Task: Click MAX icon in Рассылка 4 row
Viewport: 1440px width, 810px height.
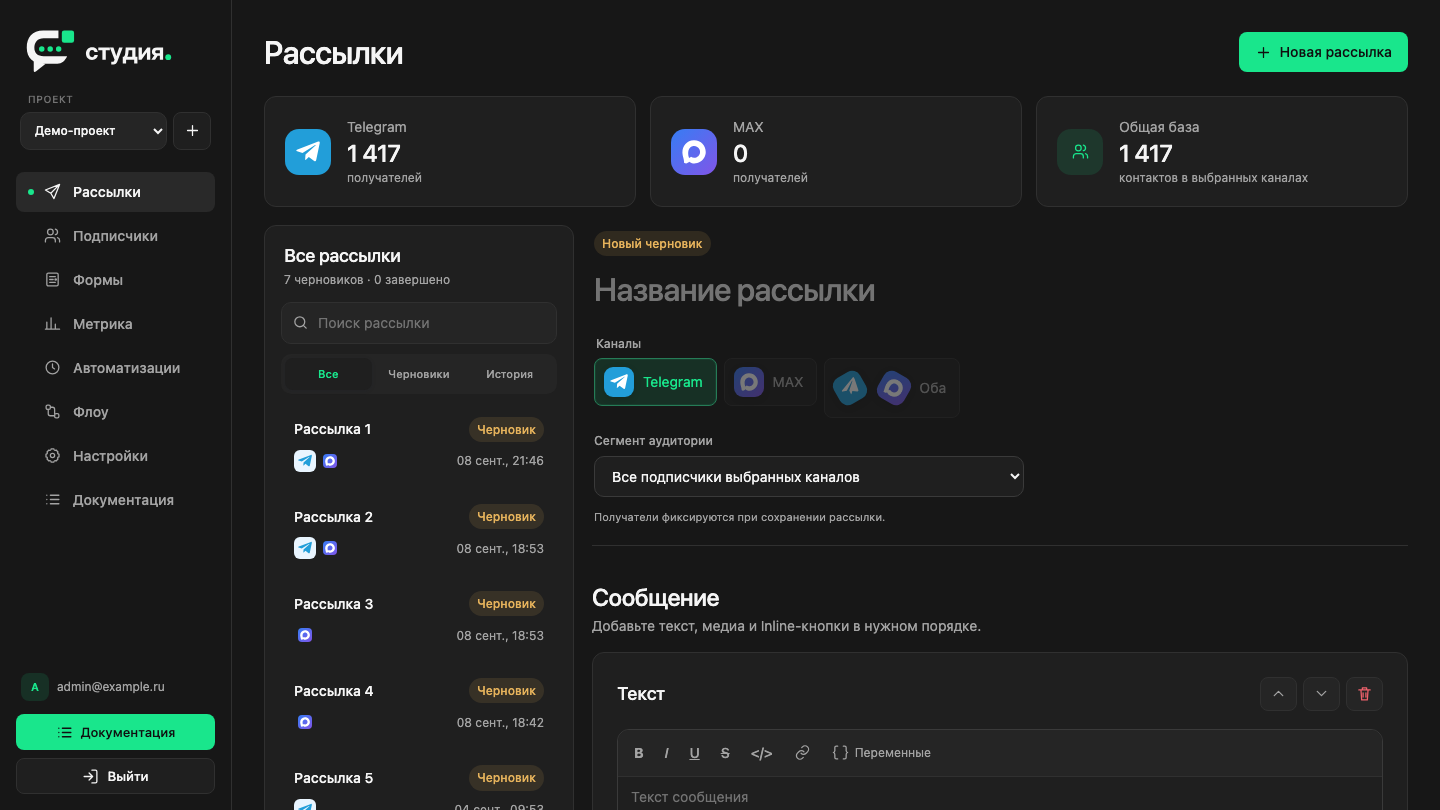Action: coord(305,722)
